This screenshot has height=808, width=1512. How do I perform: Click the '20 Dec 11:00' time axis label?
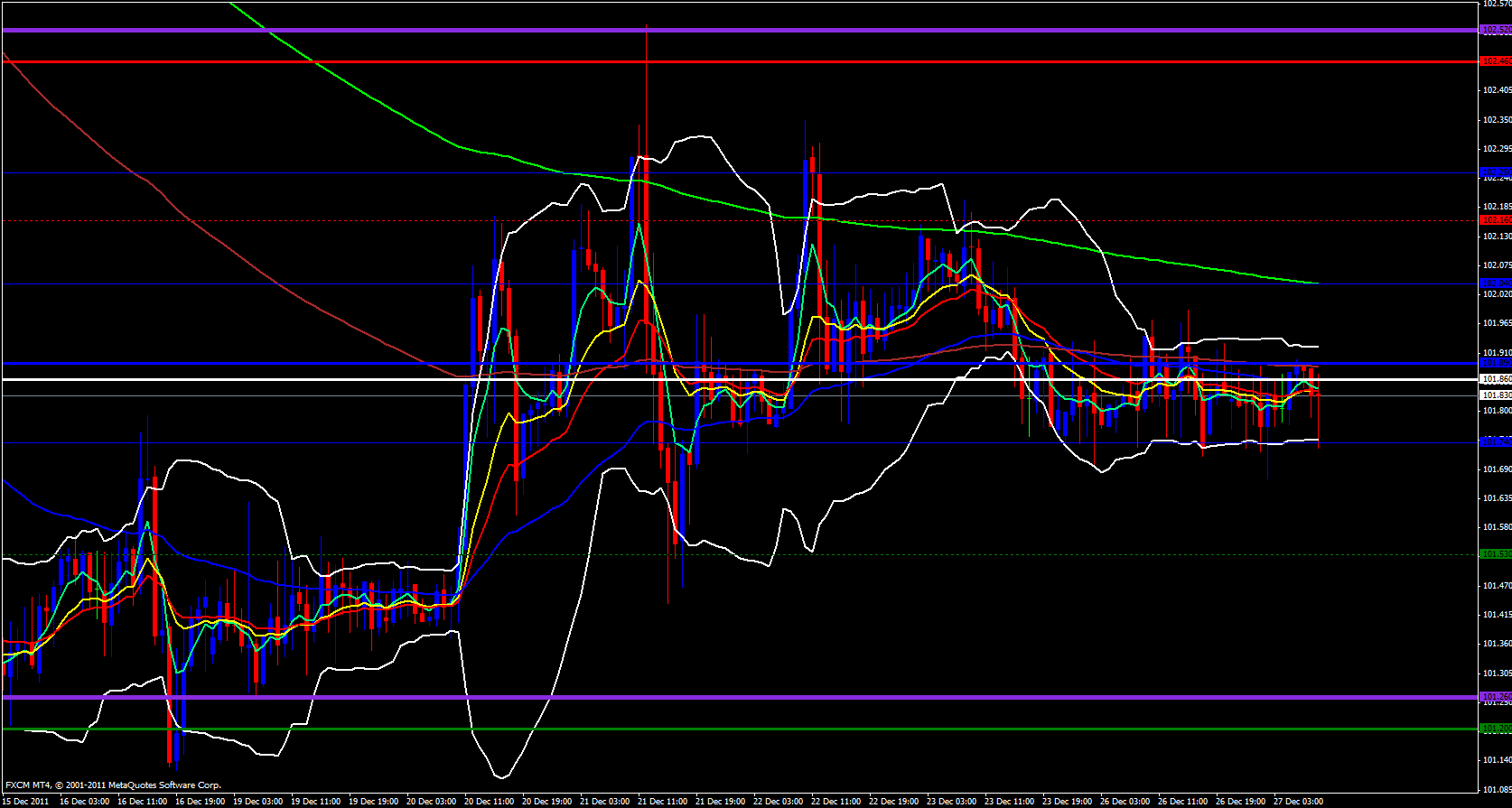(489, 802)
